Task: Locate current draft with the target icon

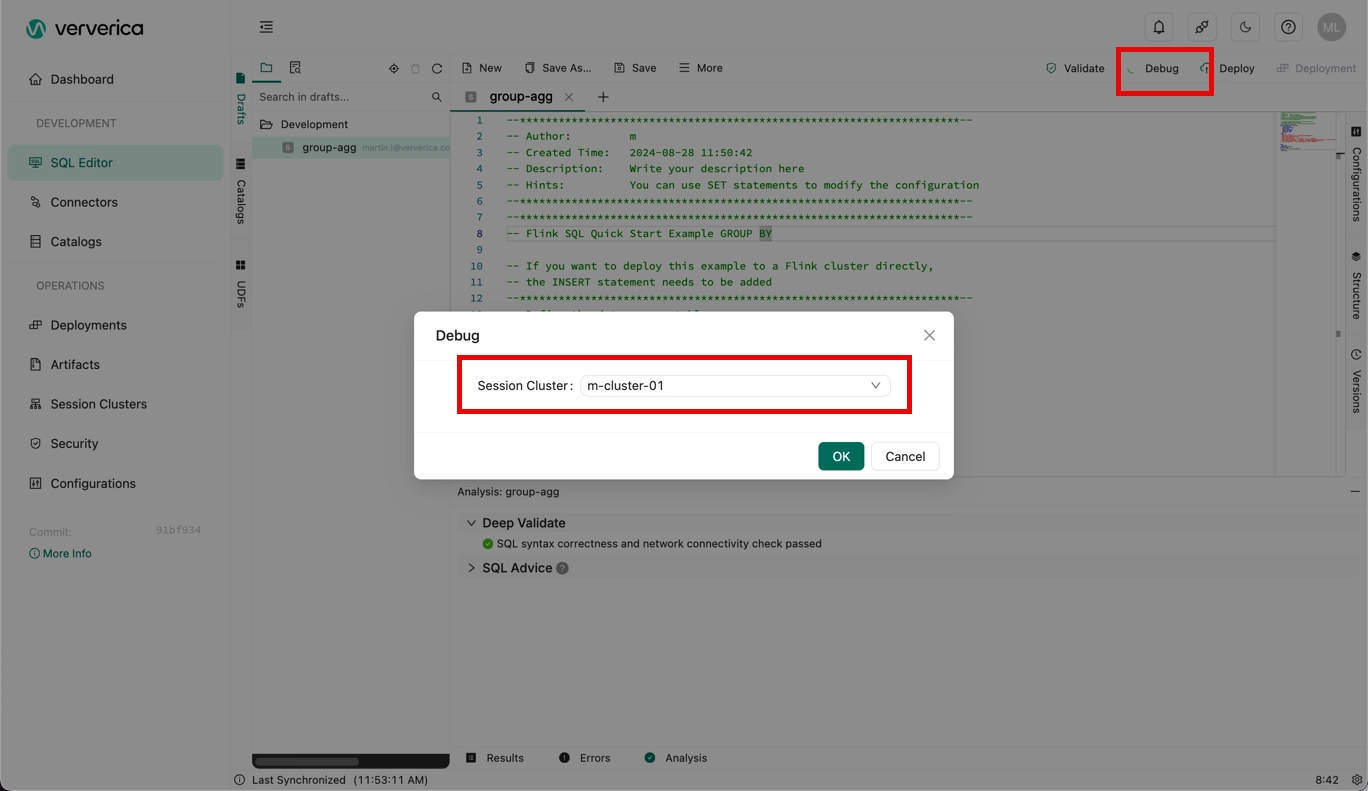Action: tap(394, 69)
